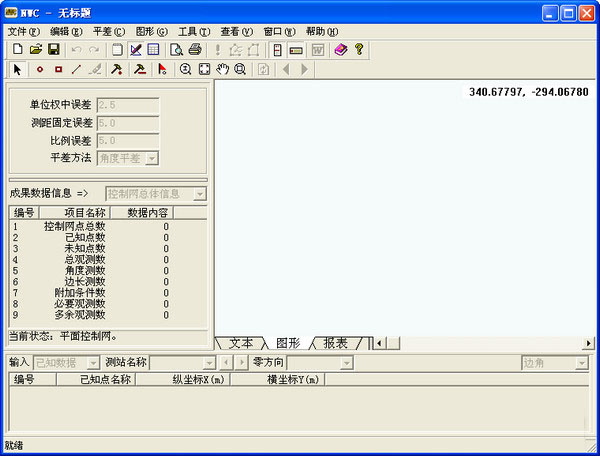Expand the 平差方法 dropdown
This screenshot has width=600, height=456.
click(x=151, y=158)
